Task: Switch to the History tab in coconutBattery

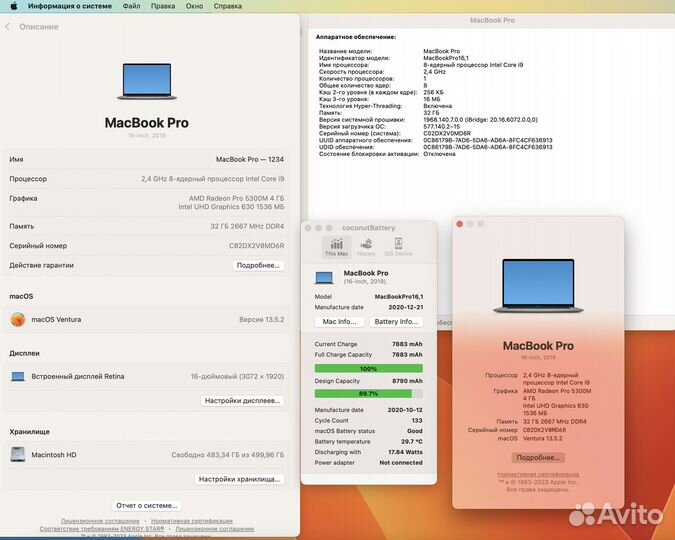Action: tap(366, 247)
